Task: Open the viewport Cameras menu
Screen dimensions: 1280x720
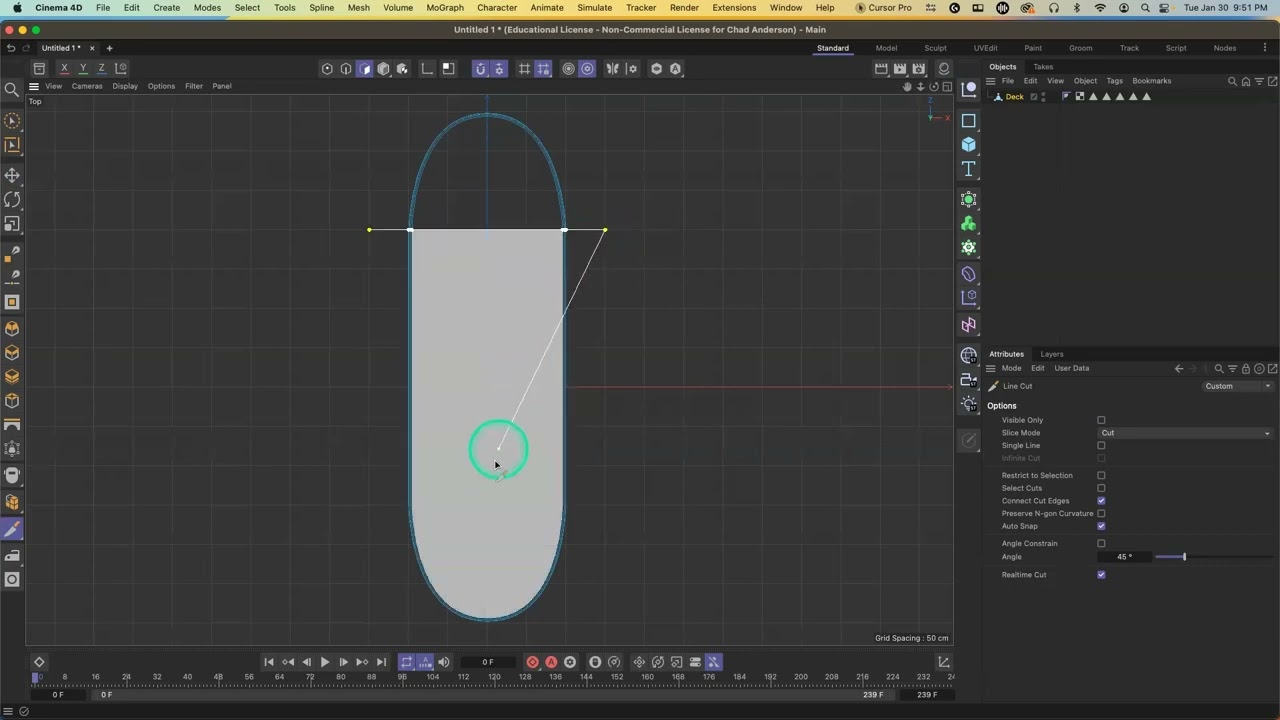Action: [x=87, y=86]
